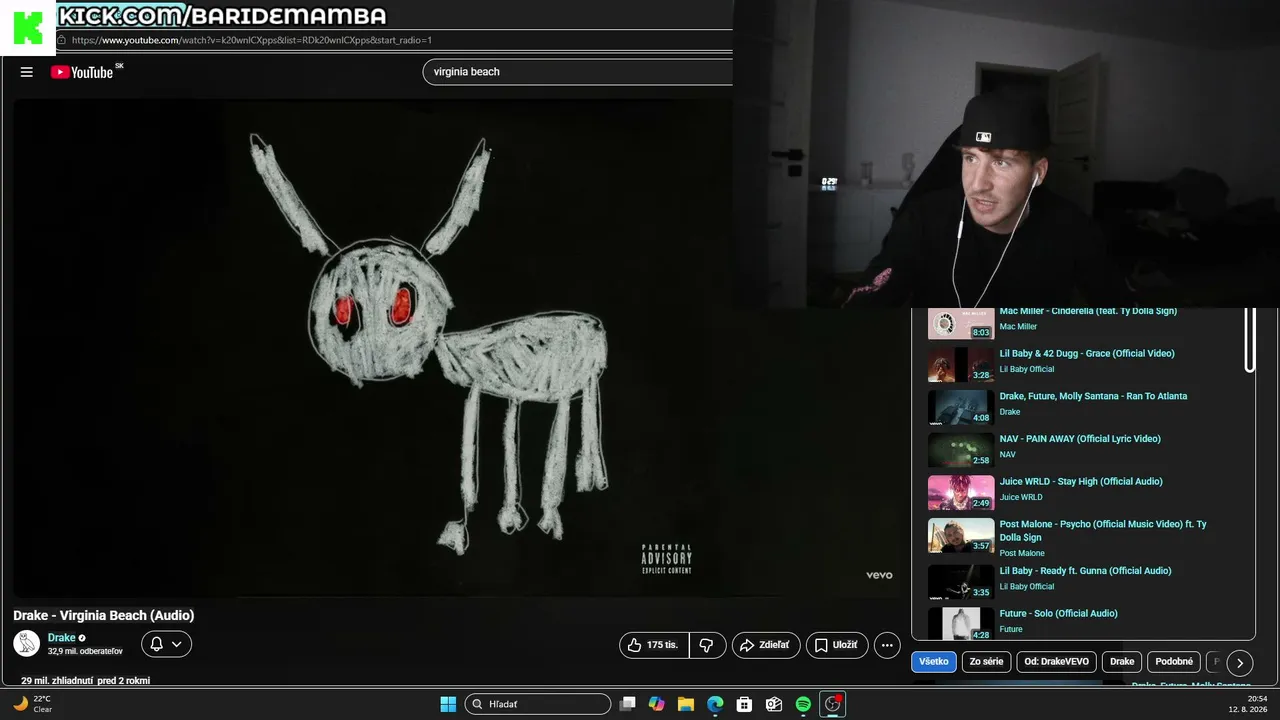Viewport: 1280px width, 720px height.
Task: Click the browser address bar URL
Action: (252, 40)
